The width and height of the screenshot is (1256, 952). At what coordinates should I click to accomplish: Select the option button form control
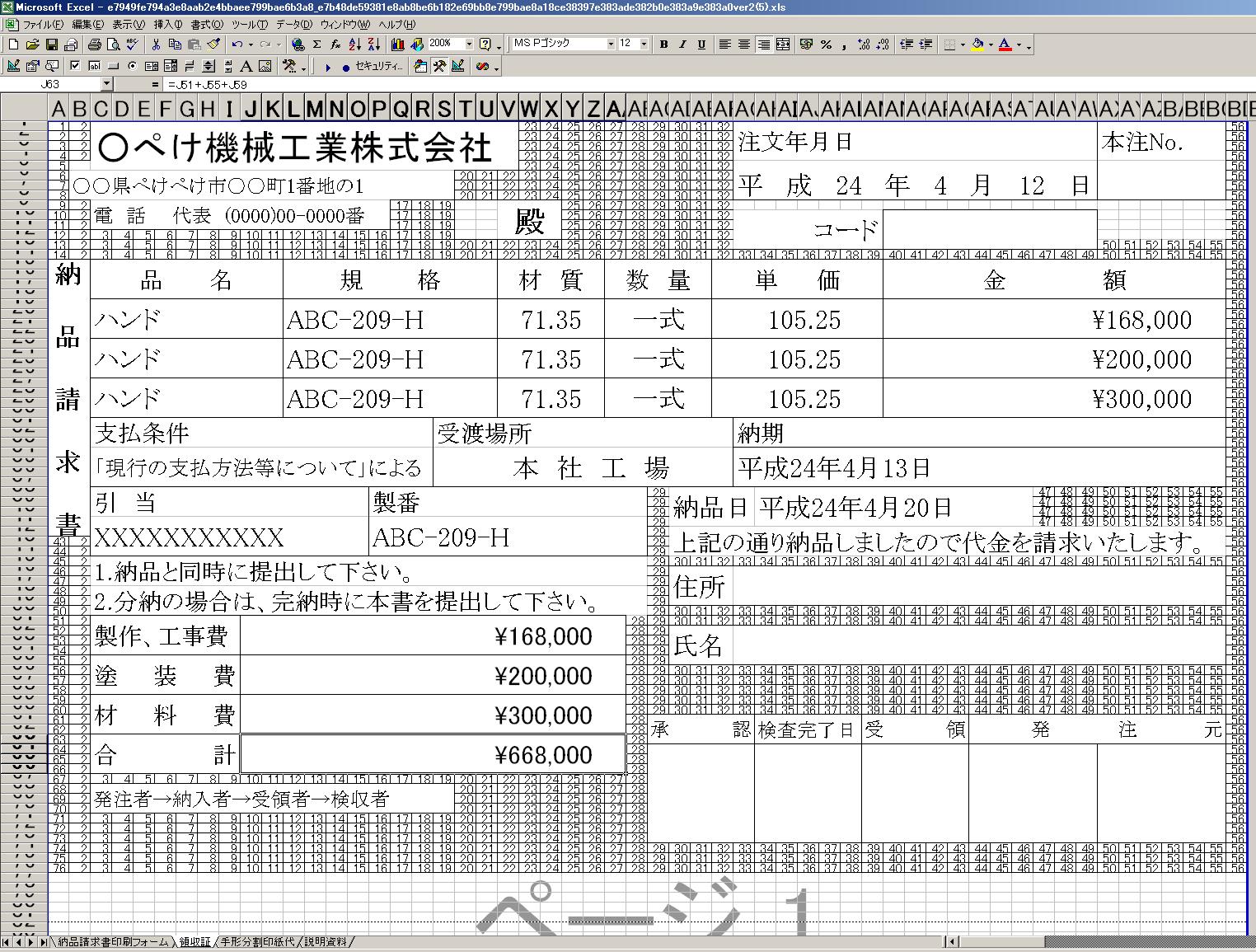click(132, 66)
